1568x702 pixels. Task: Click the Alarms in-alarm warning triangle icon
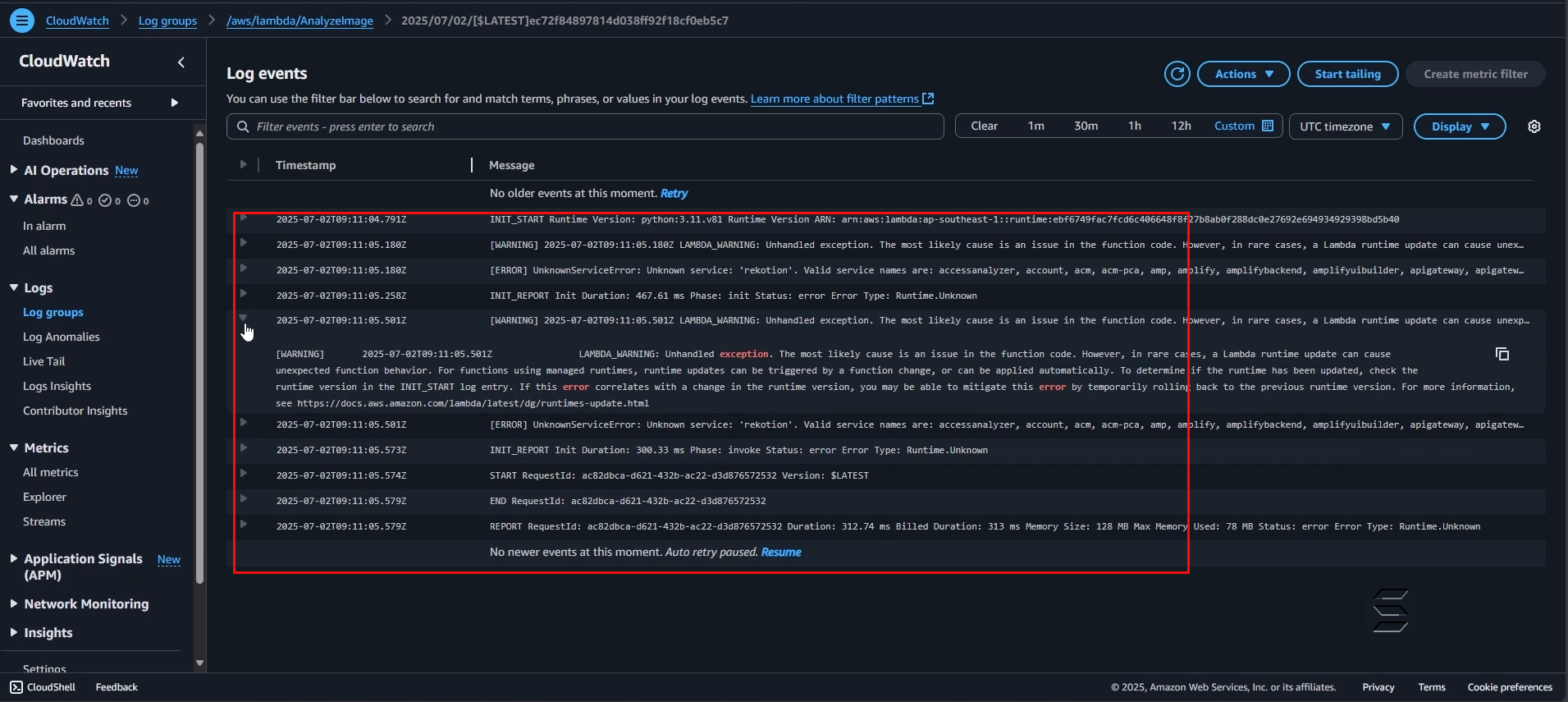tap(77, 200)
